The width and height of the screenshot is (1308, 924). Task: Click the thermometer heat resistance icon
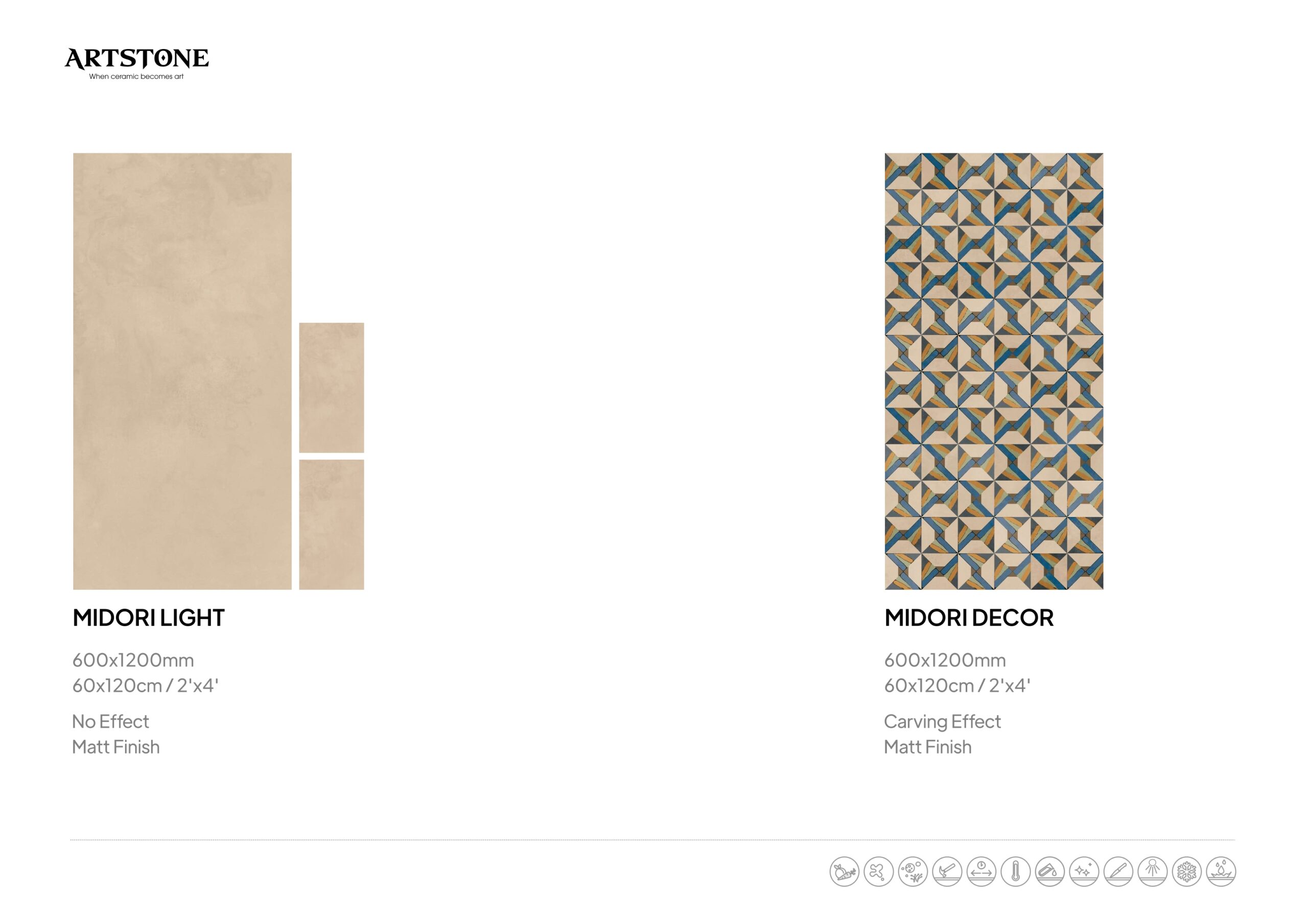pos(1015,871)
